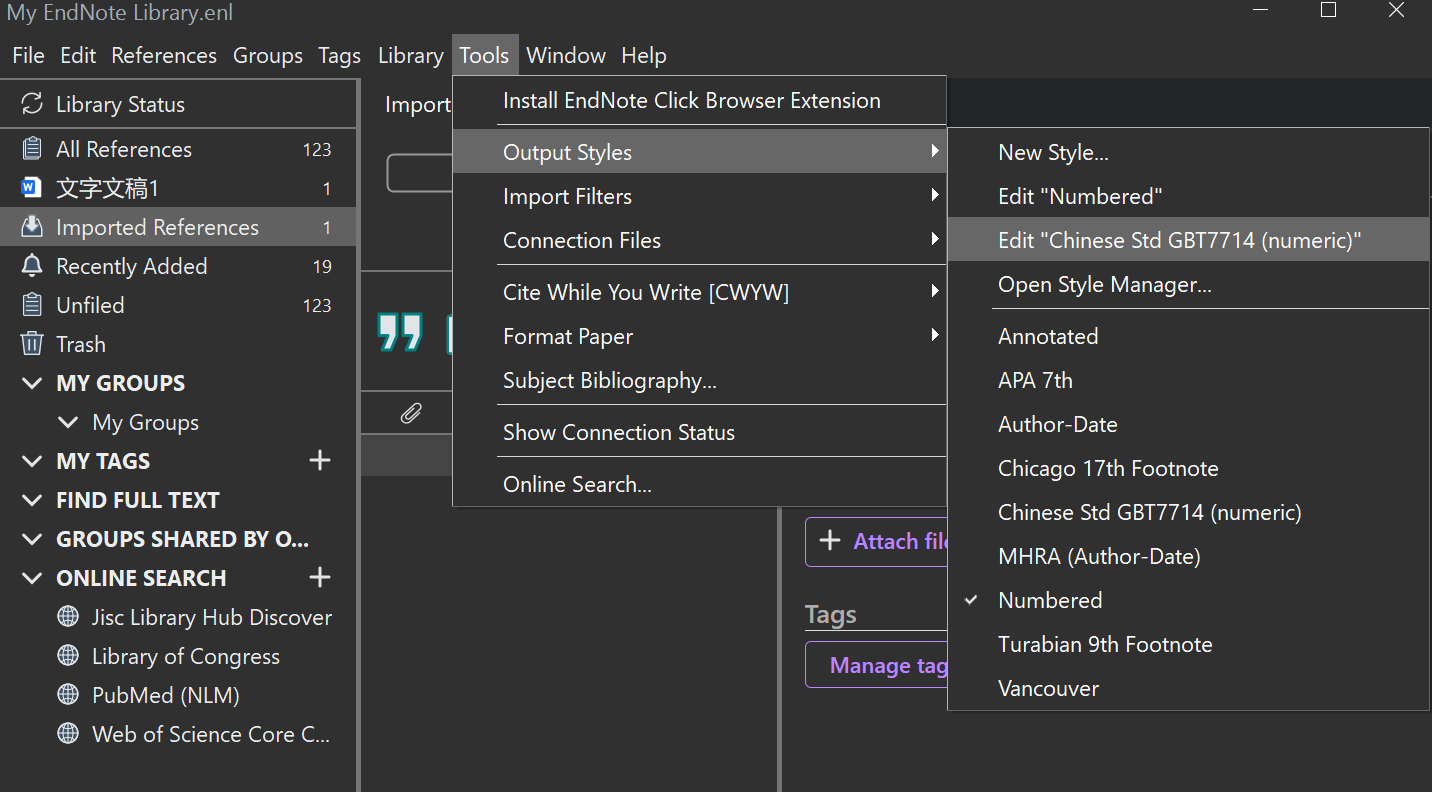
Task: Open the Output Styles submenu entry
Action: coord(699,152)
